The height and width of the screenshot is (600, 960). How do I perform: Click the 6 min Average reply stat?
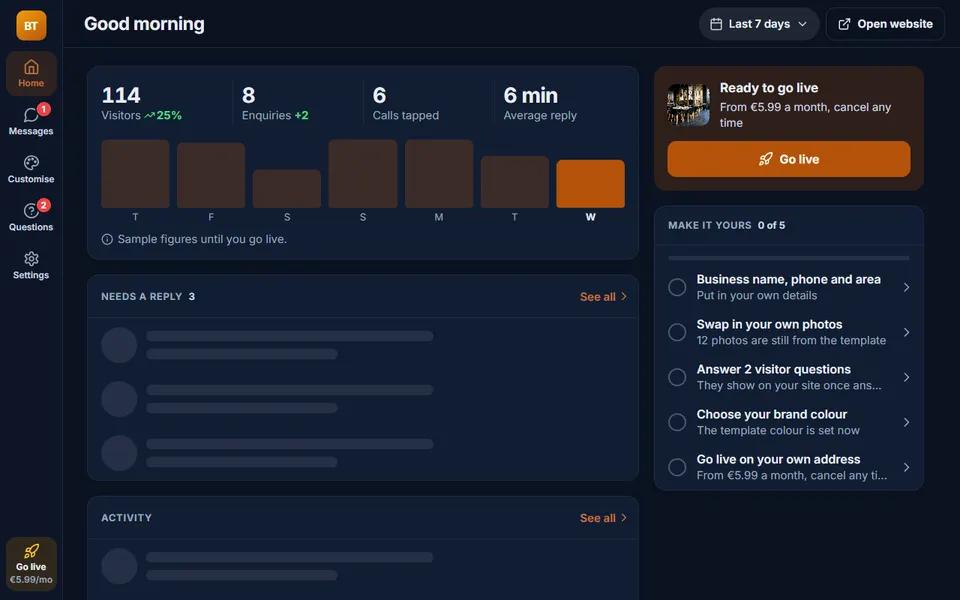(x=540, y=103)
